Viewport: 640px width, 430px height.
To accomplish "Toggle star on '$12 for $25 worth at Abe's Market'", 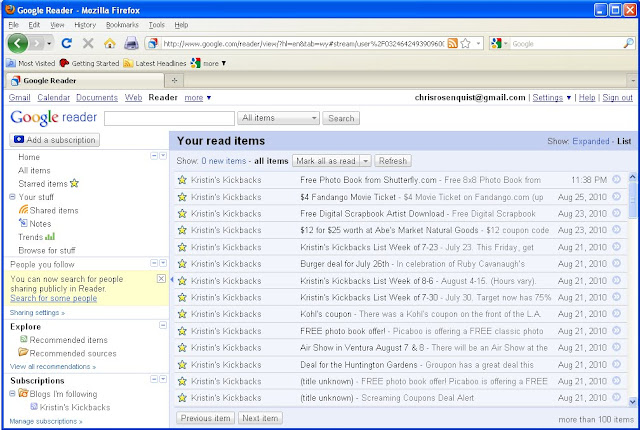I will click(182, 230).
